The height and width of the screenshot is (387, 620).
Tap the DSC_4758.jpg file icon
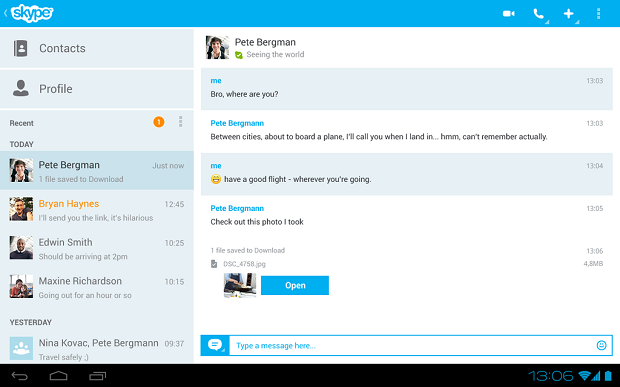(214, 264)
